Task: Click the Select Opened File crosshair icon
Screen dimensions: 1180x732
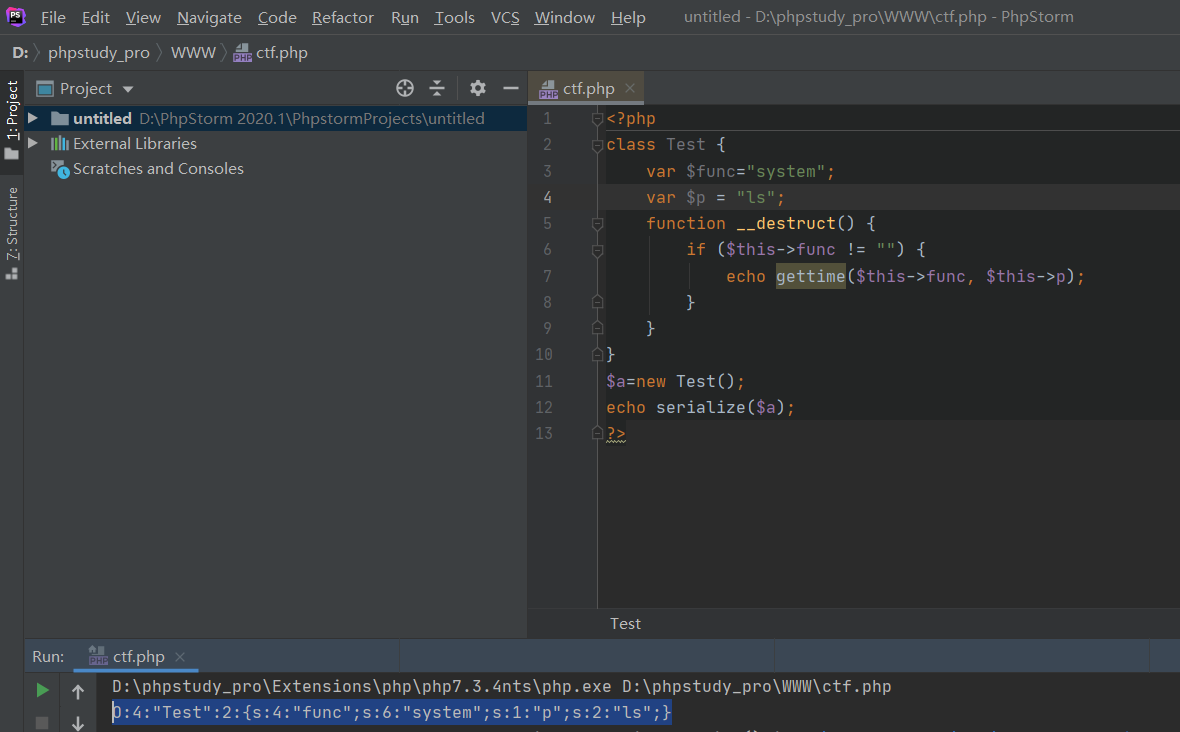Action: (404, 88)
